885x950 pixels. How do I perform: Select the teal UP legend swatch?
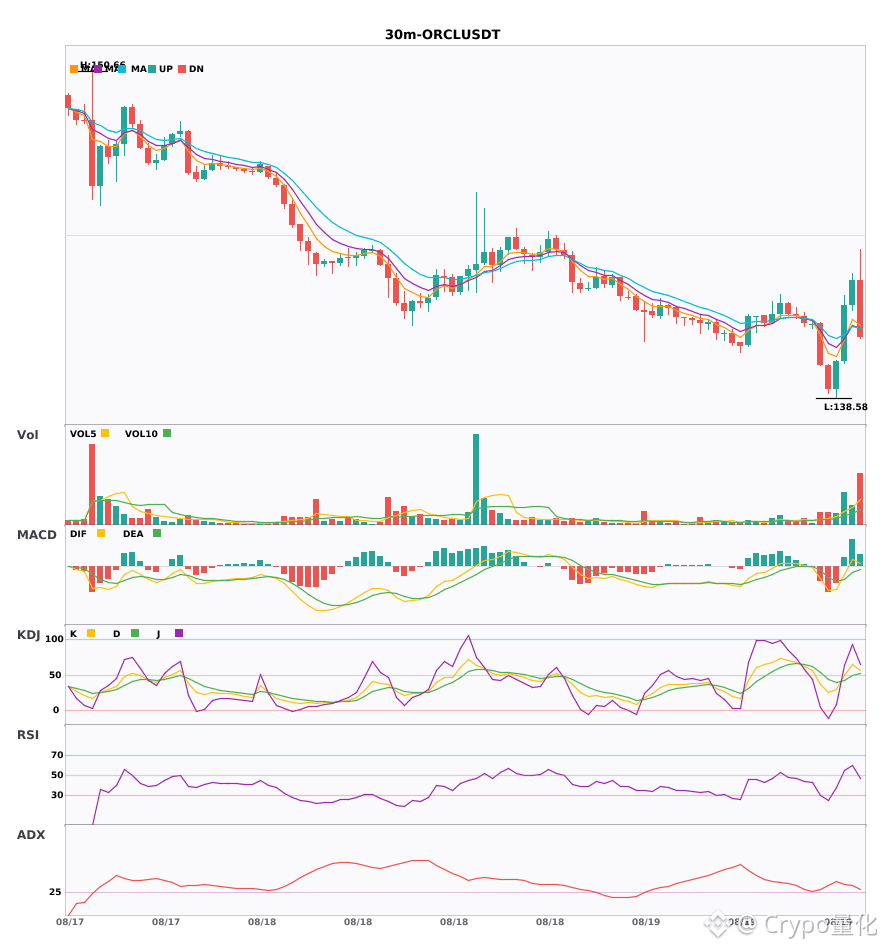pos(152,69)
